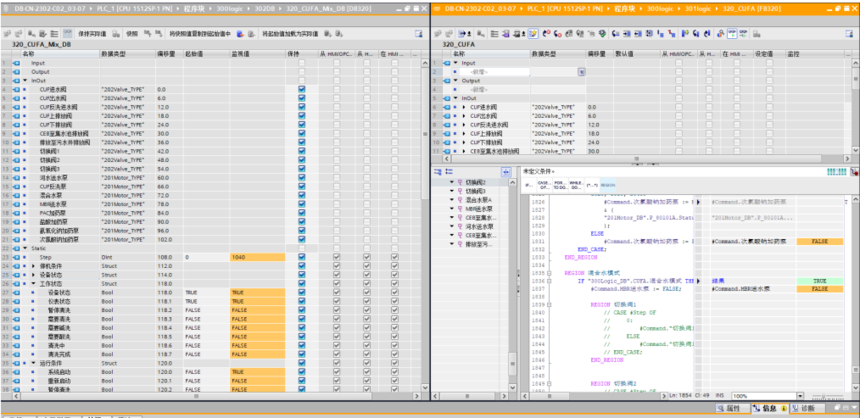The width and height of the screenshot is (860, 418).
Task: Open the 属性 tab
Action: tap(733, 409)
